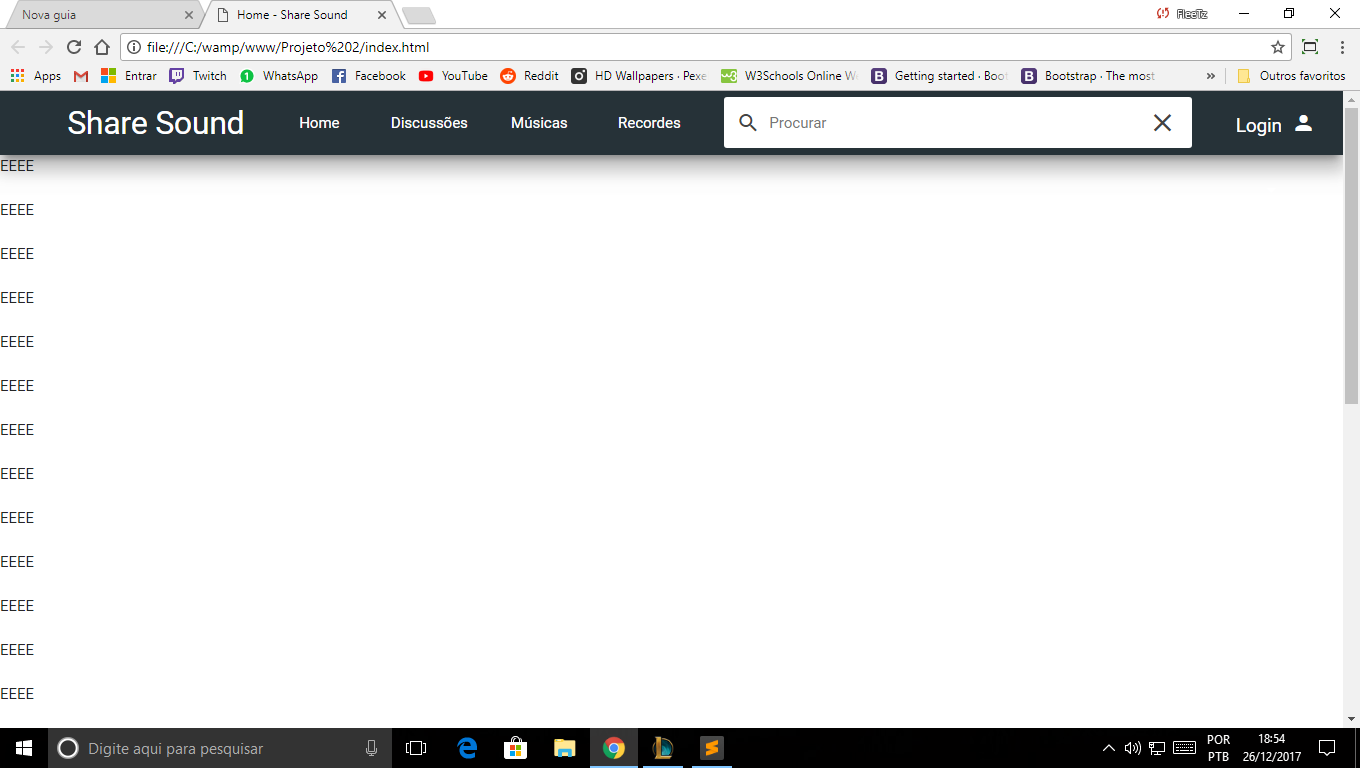Show hidden system tray icons
Screen dimensions: 1360x768
click(x=1108, y=748)
